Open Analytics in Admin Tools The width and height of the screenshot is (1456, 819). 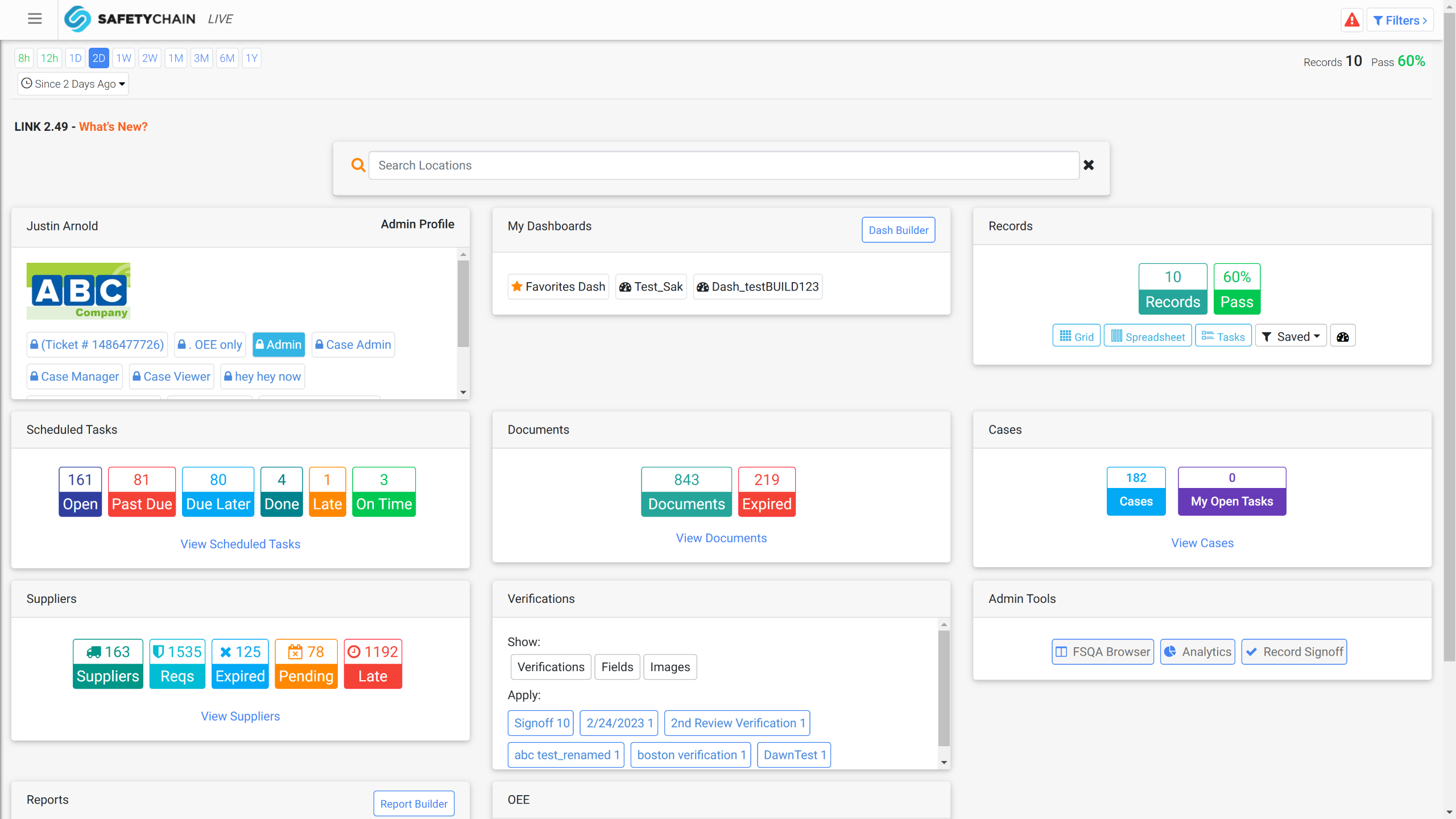coord(1197,652)
